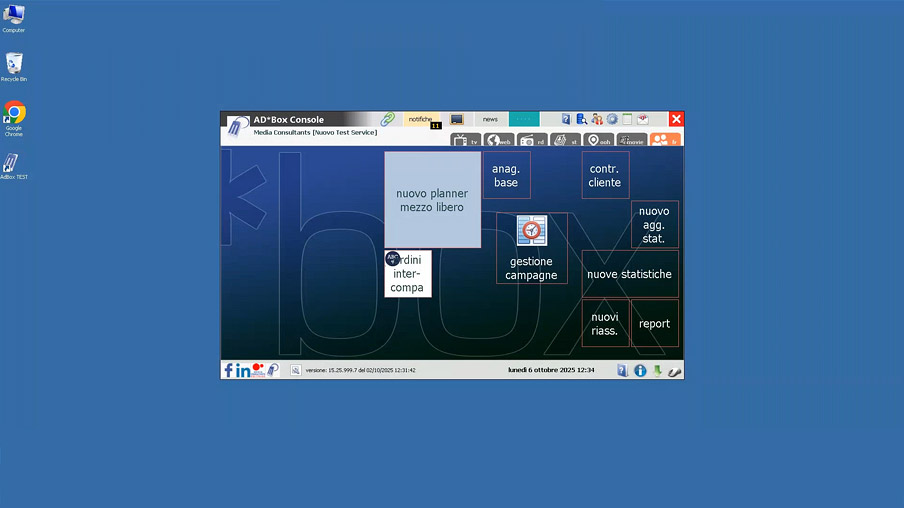Open the news tab

click(490, 119)
